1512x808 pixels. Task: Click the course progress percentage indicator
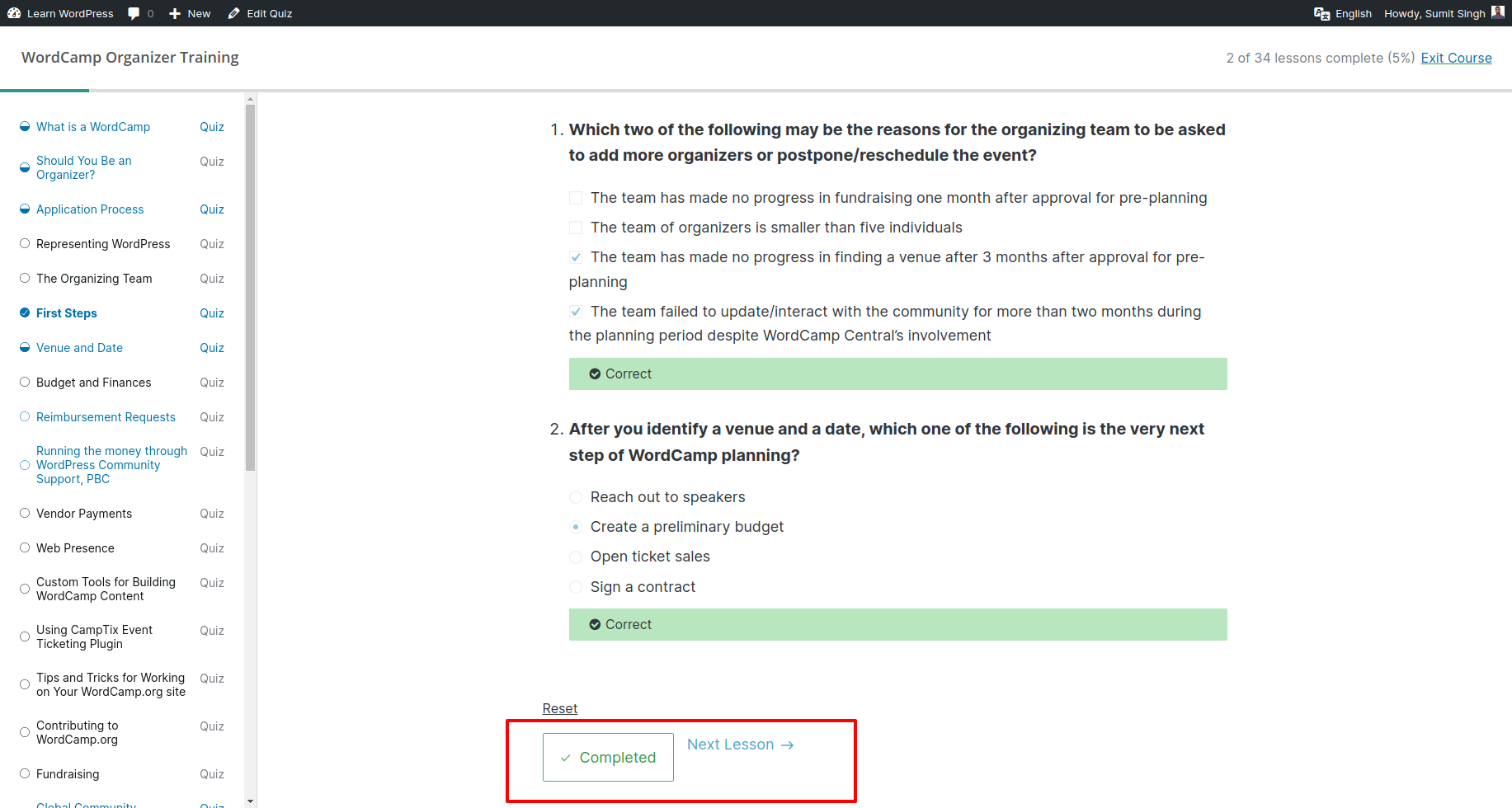[x=1320, y=58]
